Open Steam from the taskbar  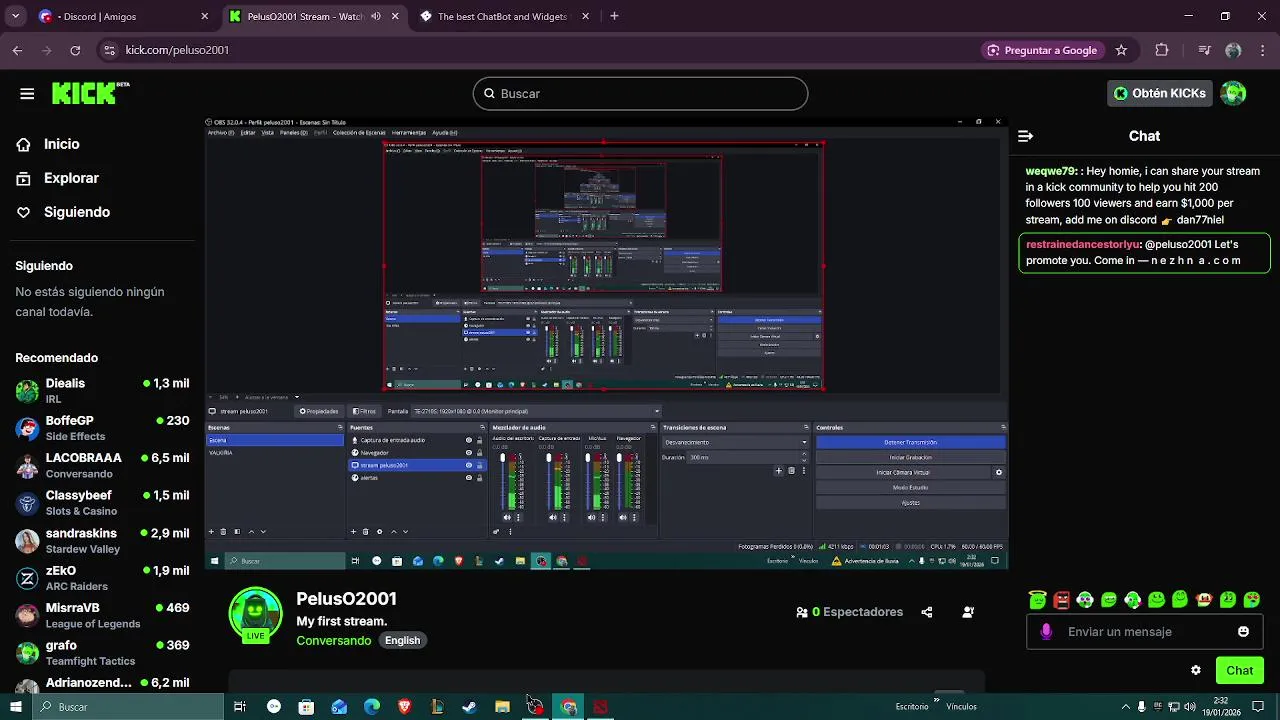[469, 707]
